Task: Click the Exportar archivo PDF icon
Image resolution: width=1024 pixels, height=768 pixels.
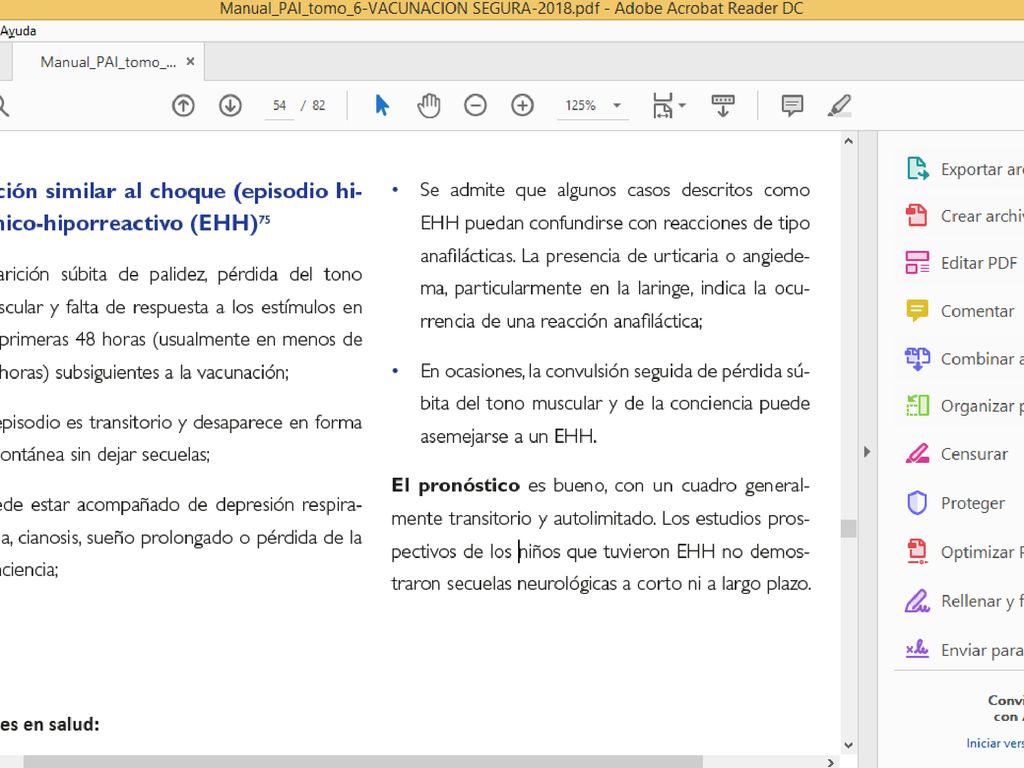Action: click(x=918, y=168)
